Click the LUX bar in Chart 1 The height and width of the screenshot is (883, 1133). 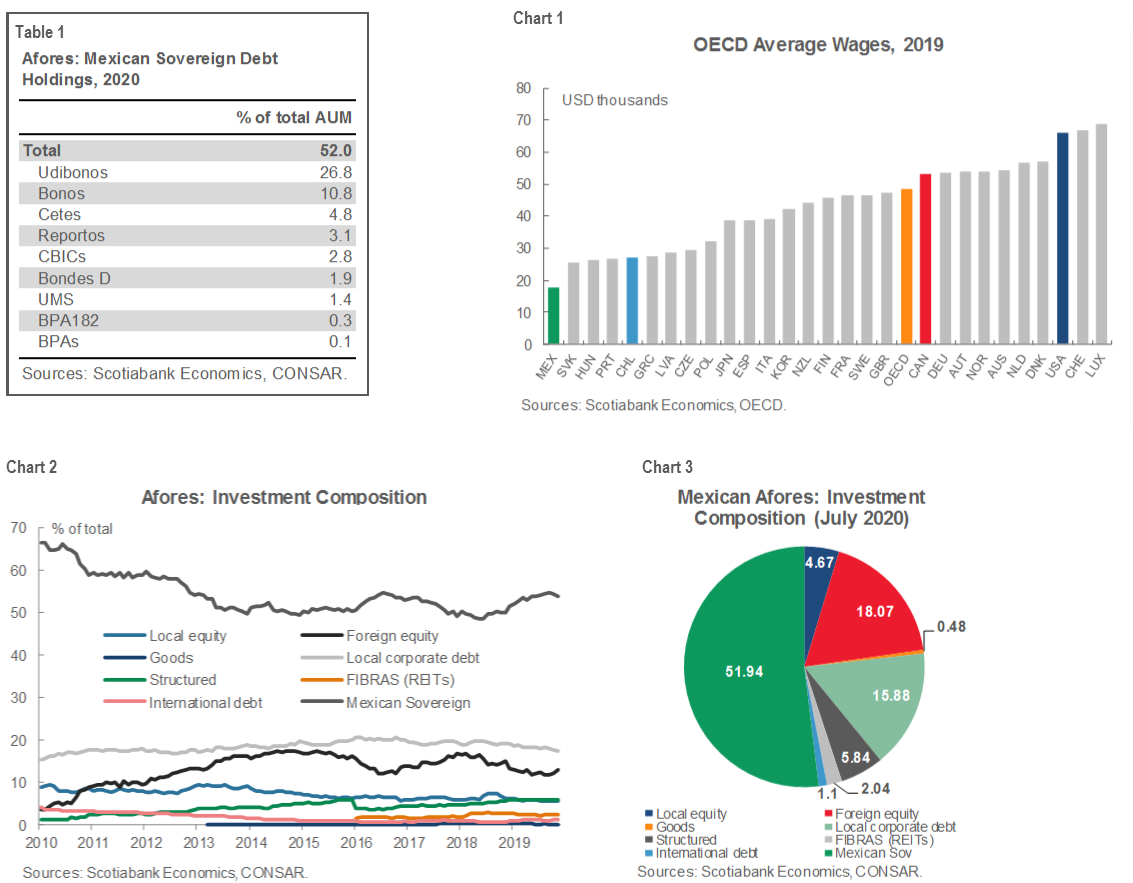point(1101,234)
